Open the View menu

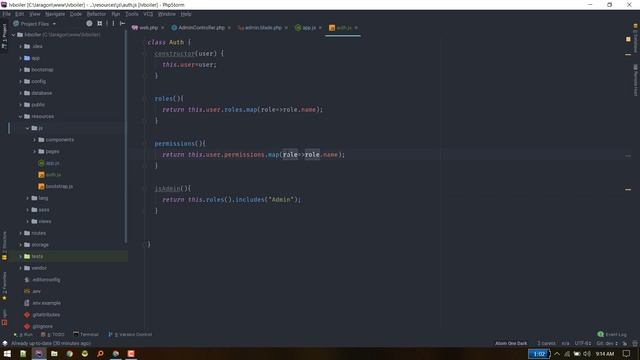35,14
